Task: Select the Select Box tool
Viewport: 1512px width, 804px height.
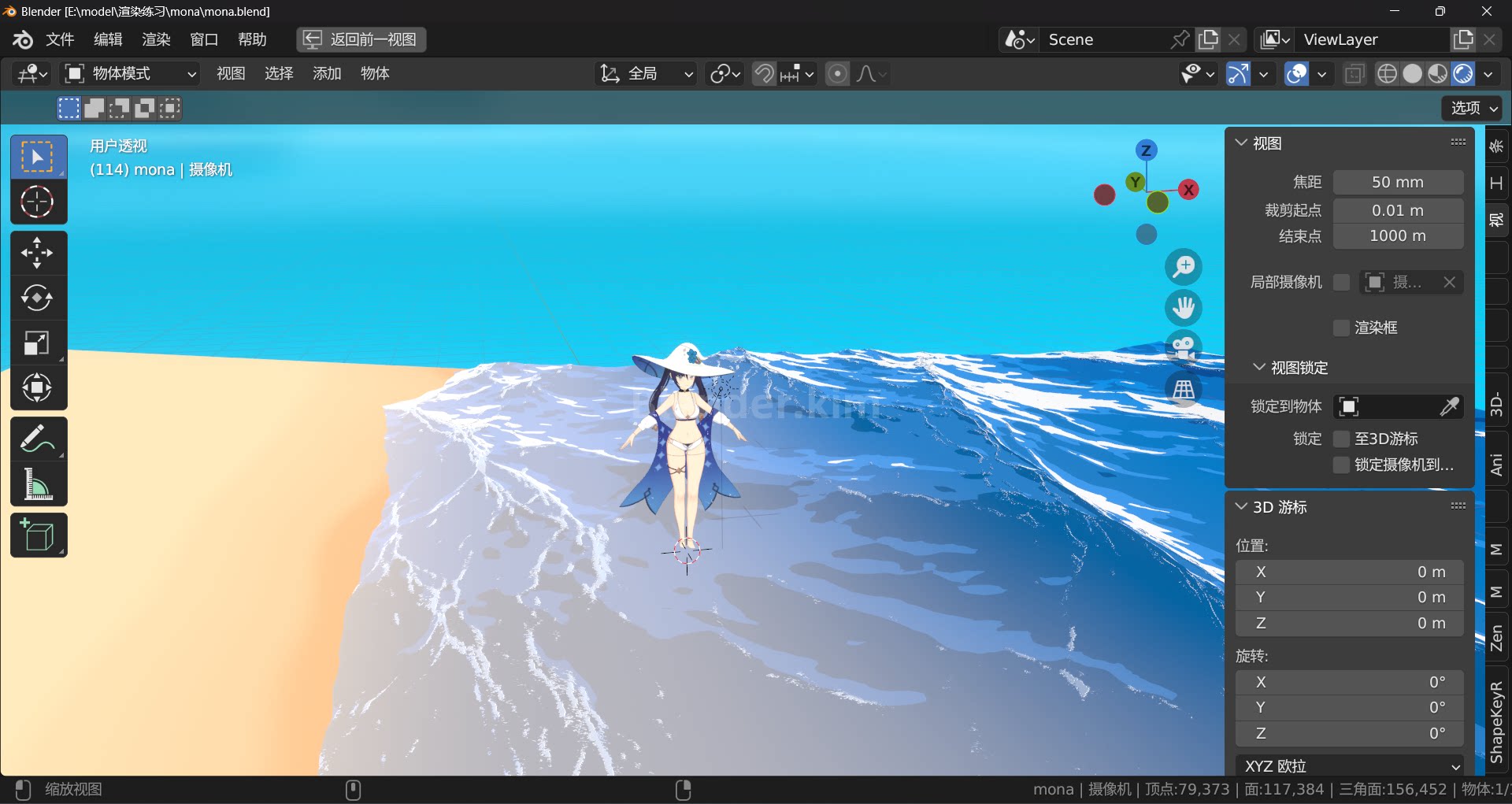Action: click(x=38, y=157)
